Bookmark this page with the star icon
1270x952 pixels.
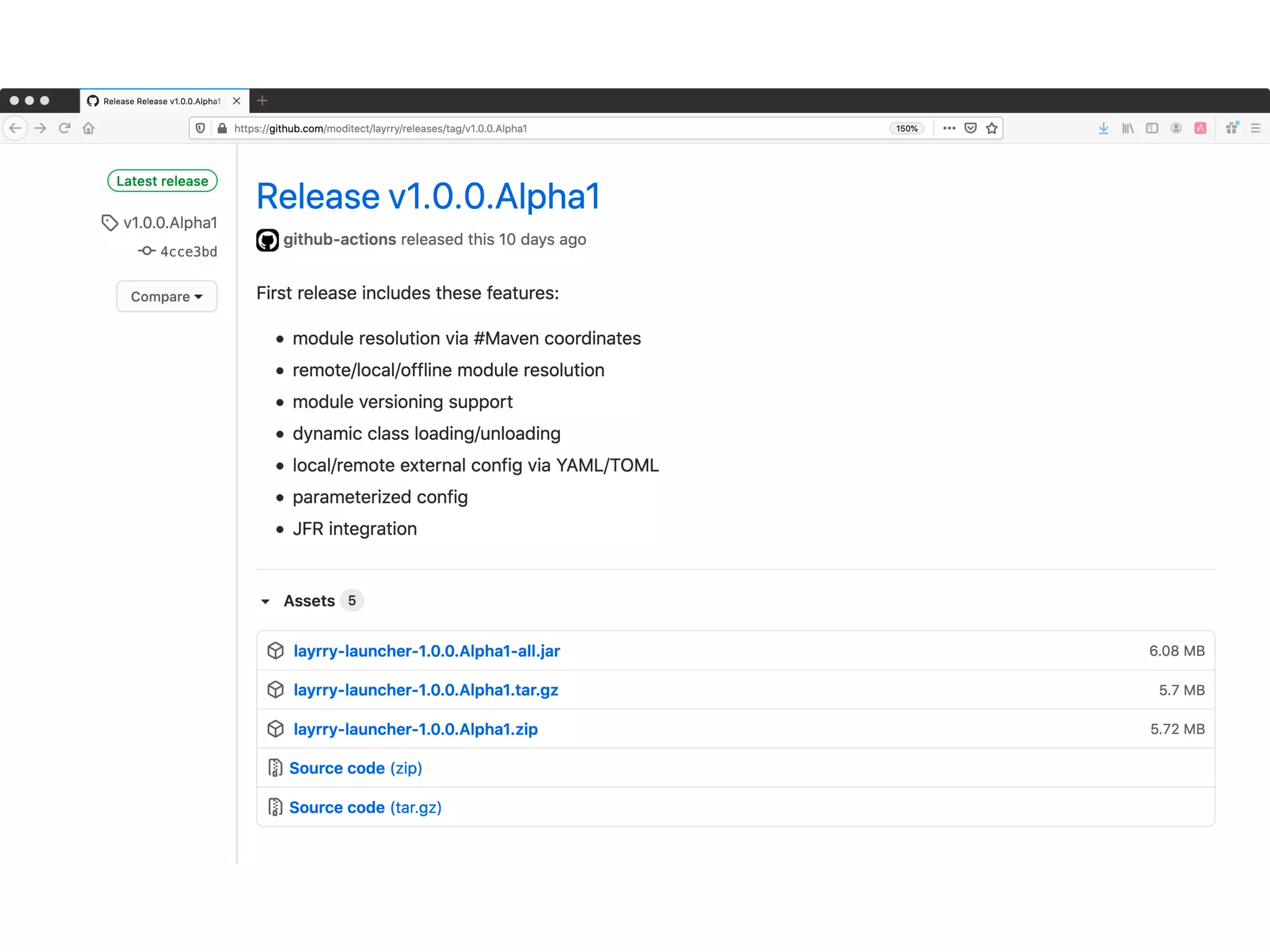pyautogui.click(x=992, y=128)
